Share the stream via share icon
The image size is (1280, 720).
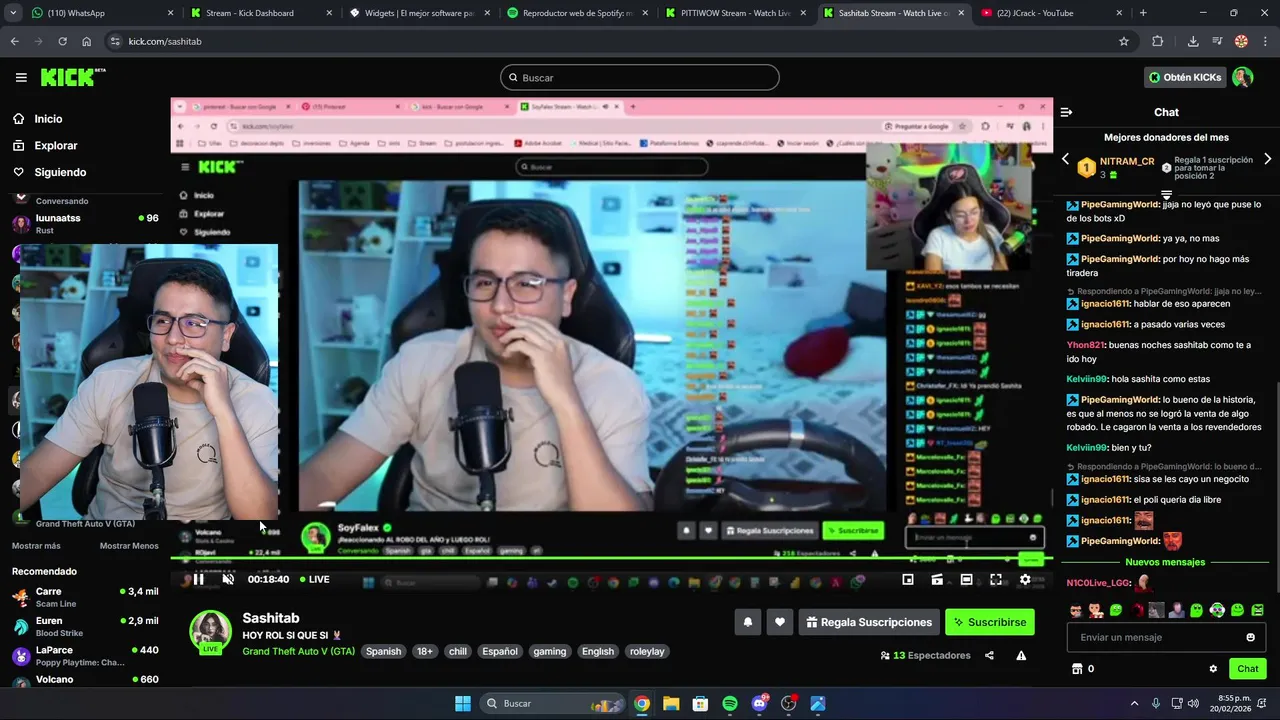point(989,656)
